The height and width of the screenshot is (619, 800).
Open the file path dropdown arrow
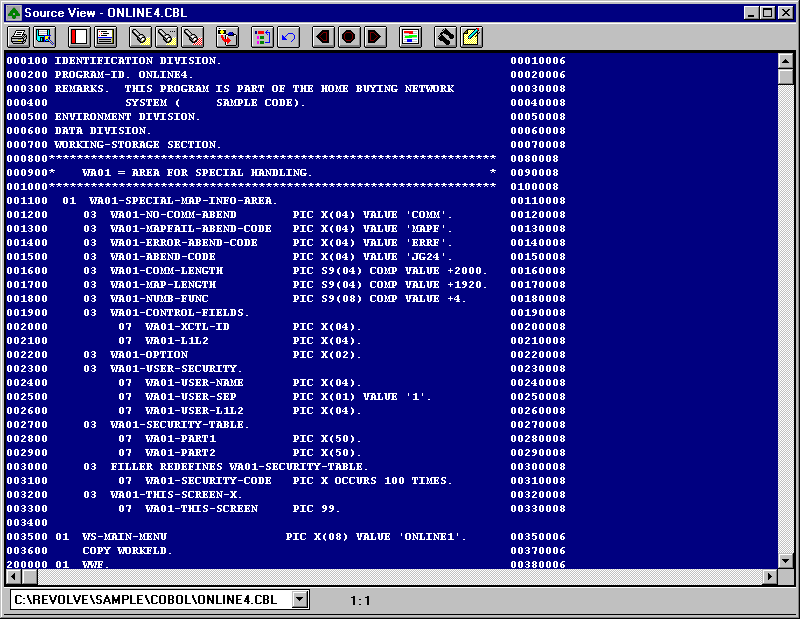[299, 599]
